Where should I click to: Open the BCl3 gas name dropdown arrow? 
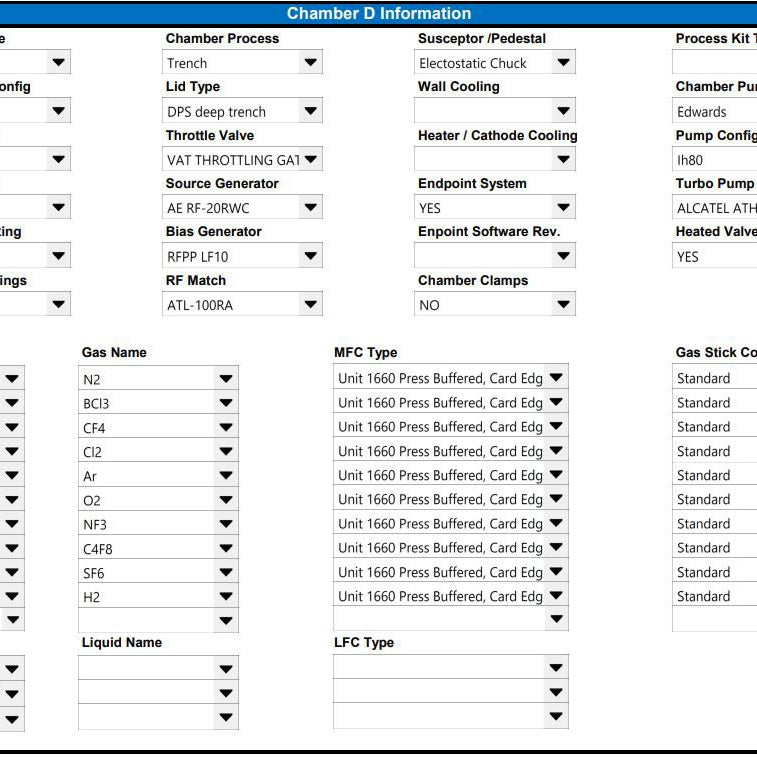pos(225,403)
